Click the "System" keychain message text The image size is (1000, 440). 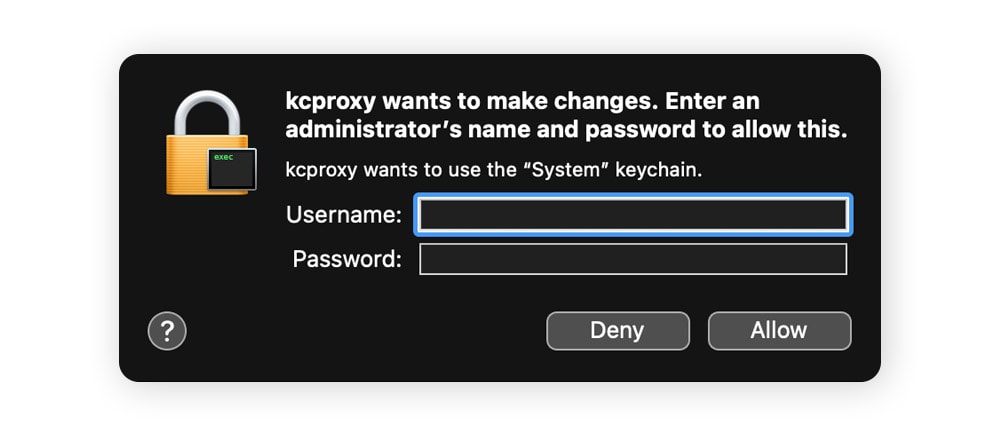[x=494, y=170]
